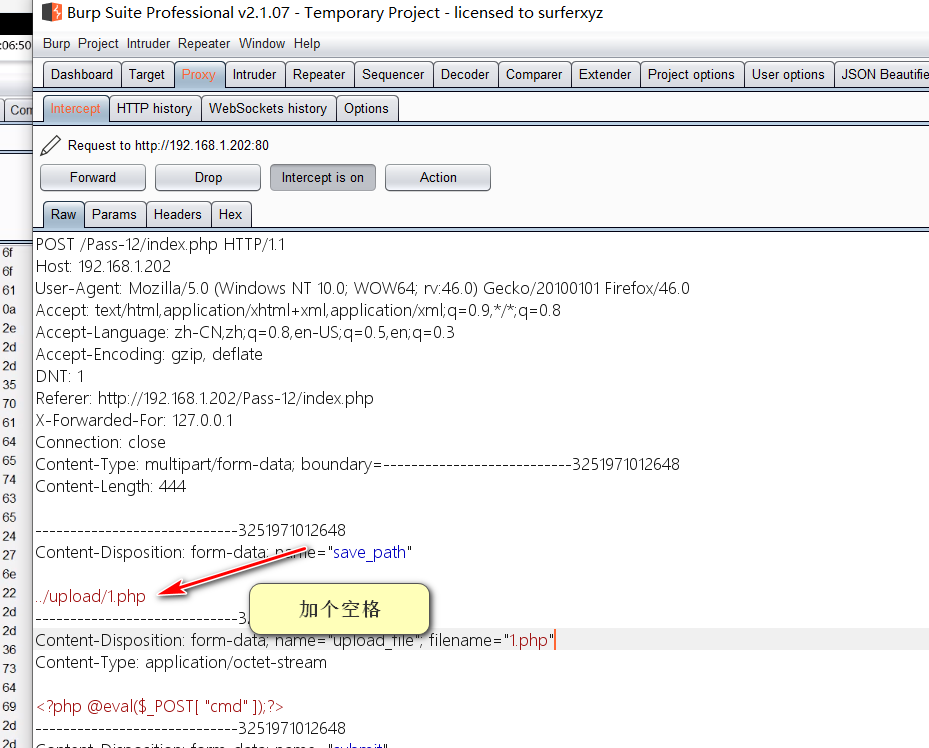Open the Extender tab
The image size is (929, 748).
(x=605, y=75)
